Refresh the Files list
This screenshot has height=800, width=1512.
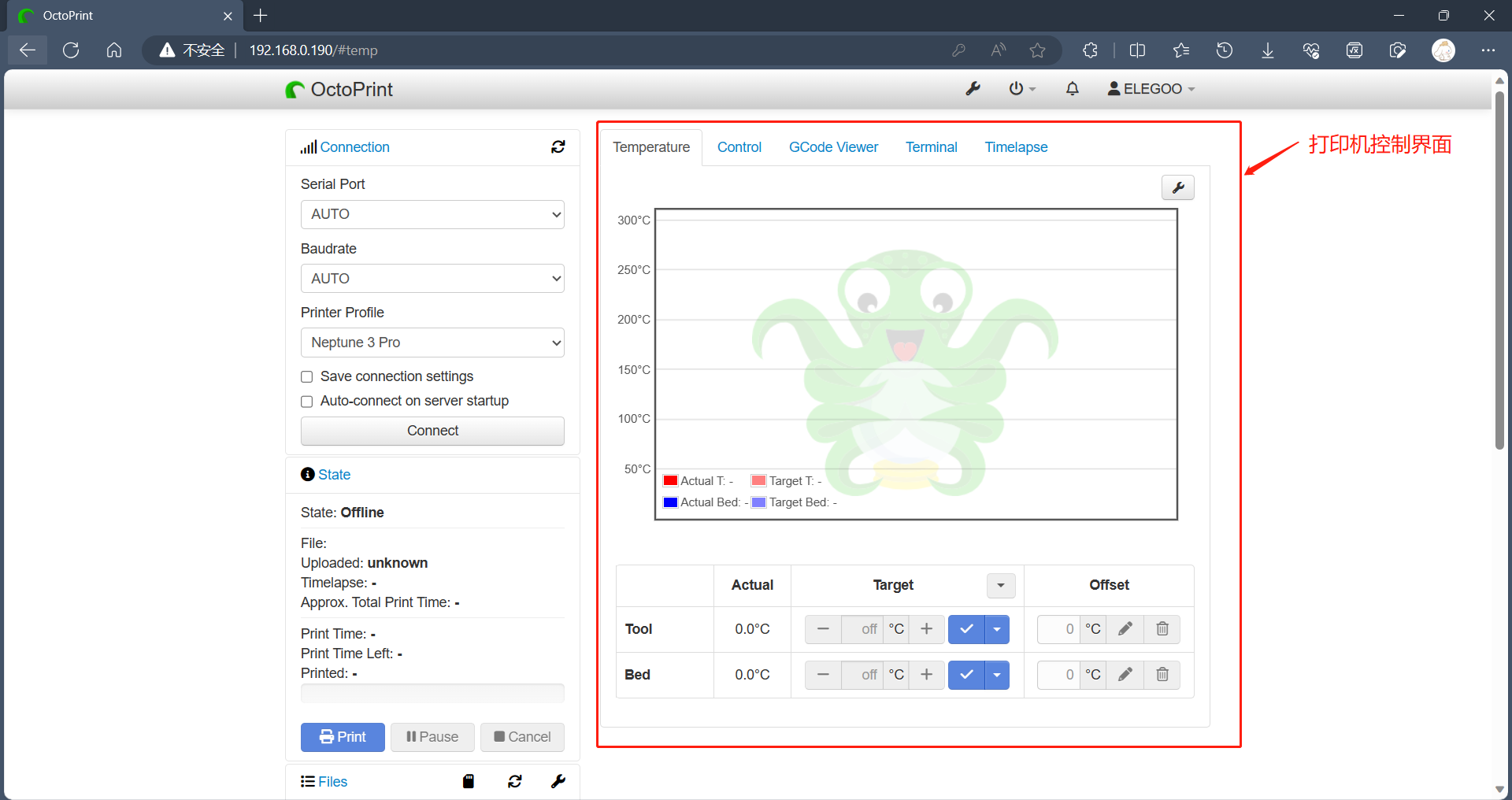[x=515, y=781]
